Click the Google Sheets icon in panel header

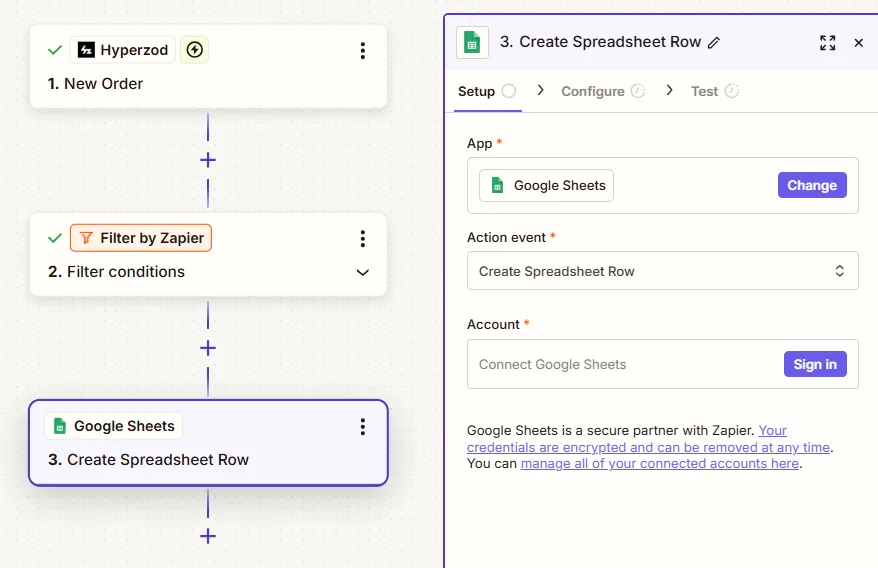pos(472,43)
